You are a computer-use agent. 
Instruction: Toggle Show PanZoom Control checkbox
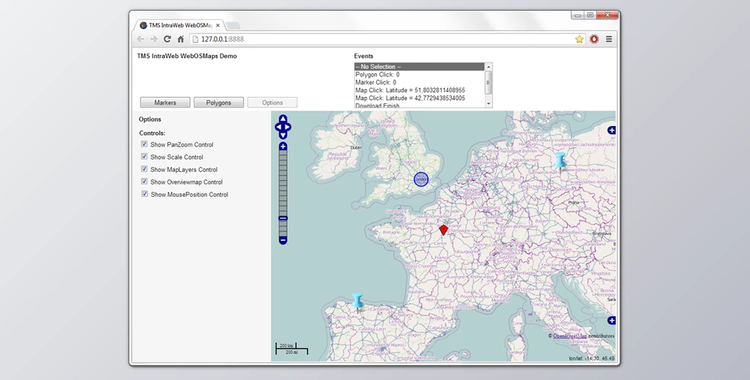coord(144,144)
